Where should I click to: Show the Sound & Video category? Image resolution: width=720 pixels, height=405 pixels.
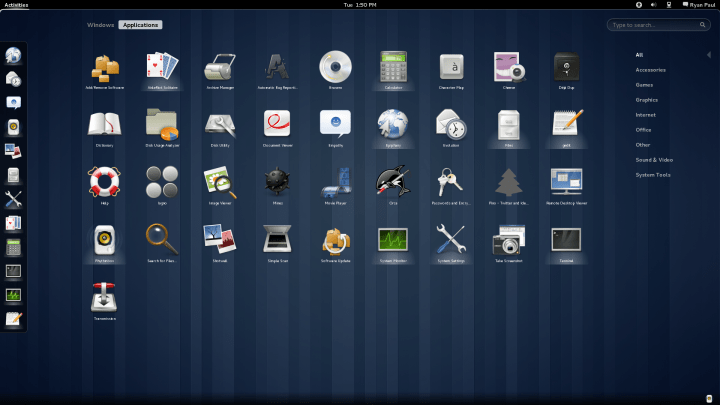pyautogui.click(x=654, y=159)
